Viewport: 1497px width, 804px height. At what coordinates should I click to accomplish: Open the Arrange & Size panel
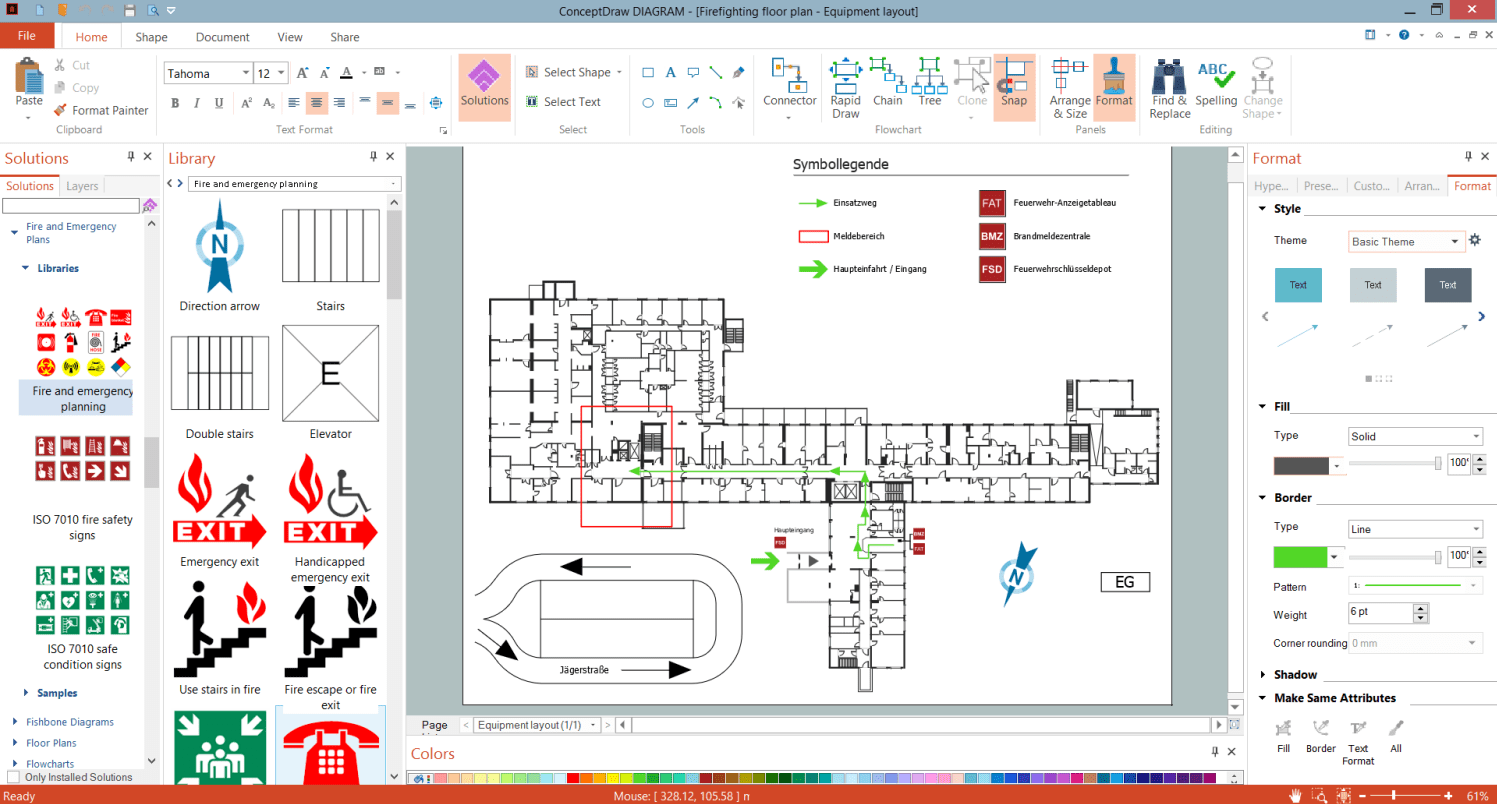1069,85
